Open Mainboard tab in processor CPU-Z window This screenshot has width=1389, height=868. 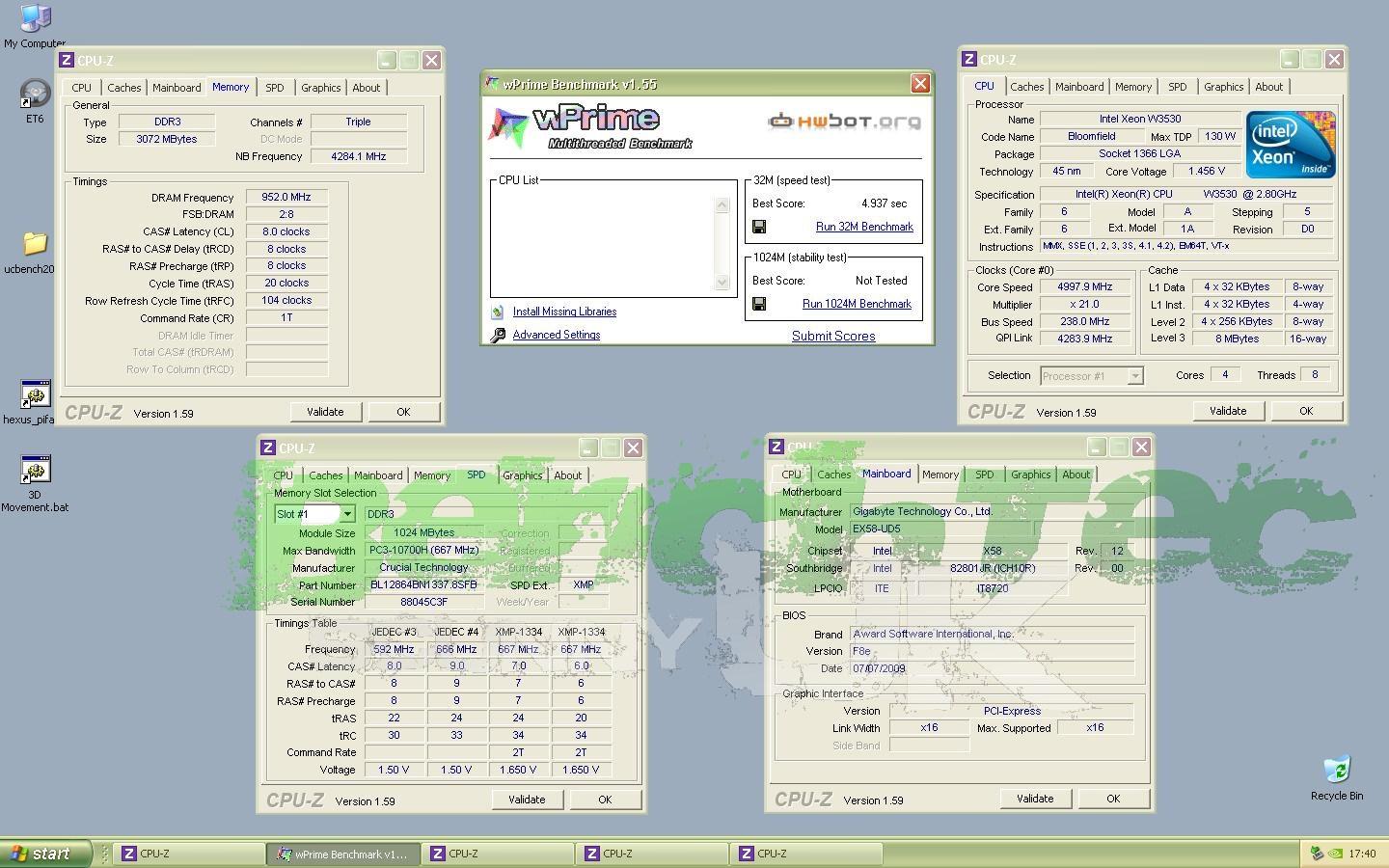click(x=1079, y=87)
